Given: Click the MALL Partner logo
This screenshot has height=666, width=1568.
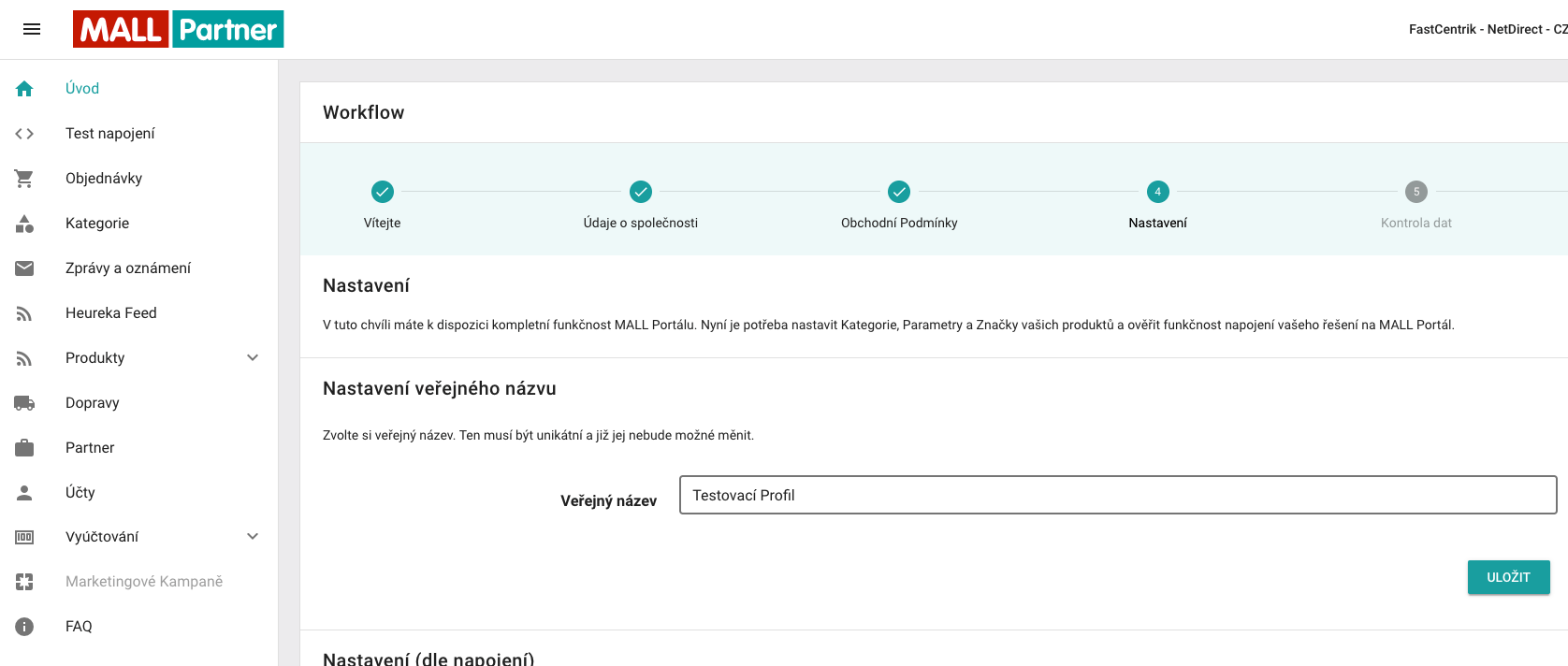Looking at the screenshot, I should click(x=179, y=29).
